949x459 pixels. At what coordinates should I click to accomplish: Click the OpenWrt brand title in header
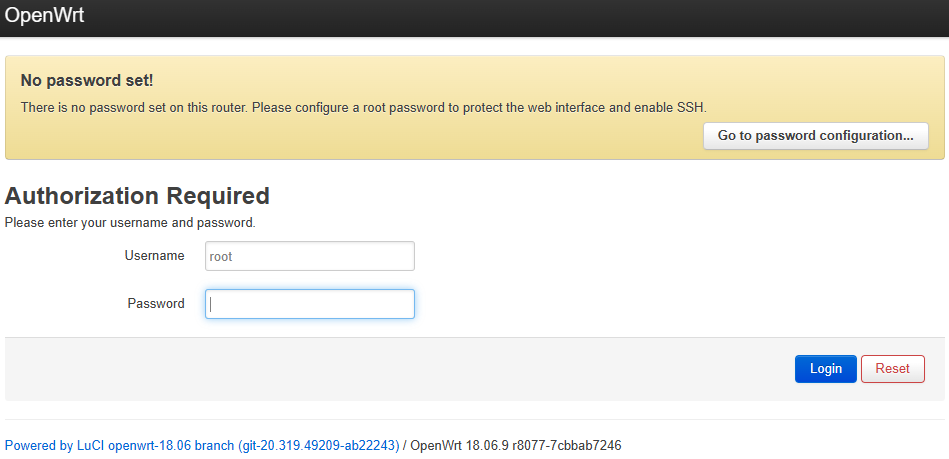[44, 16]
